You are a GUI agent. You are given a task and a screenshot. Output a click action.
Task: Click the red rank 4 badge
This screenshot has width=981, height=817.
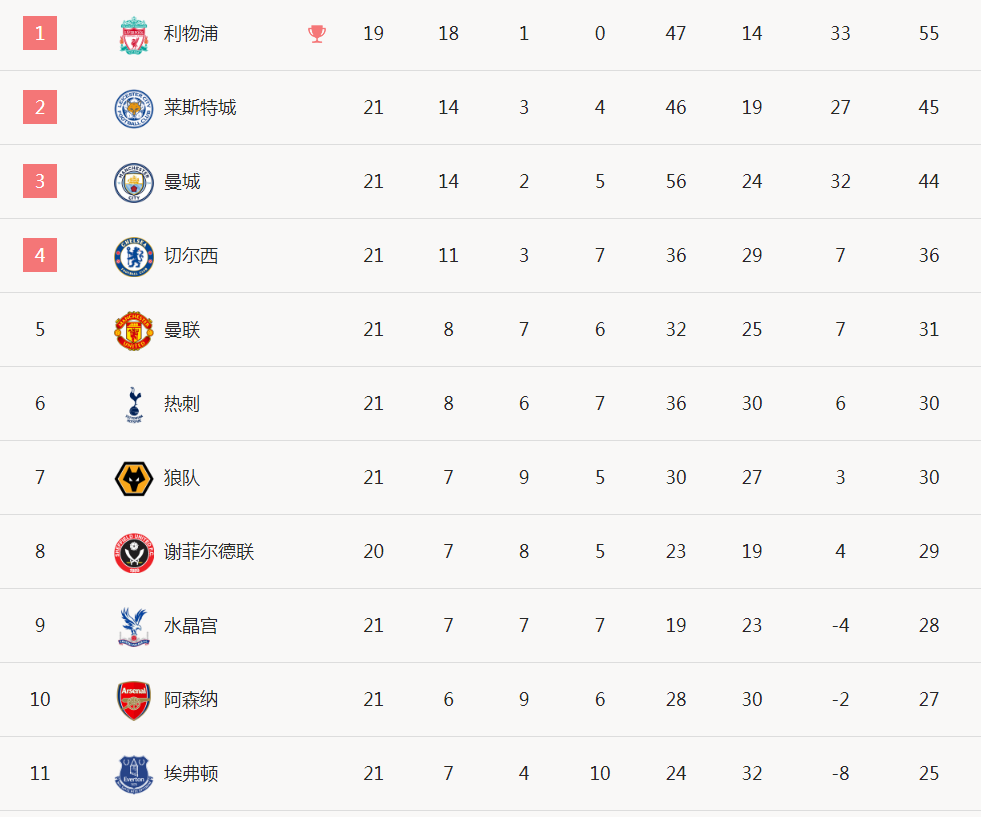40,256
